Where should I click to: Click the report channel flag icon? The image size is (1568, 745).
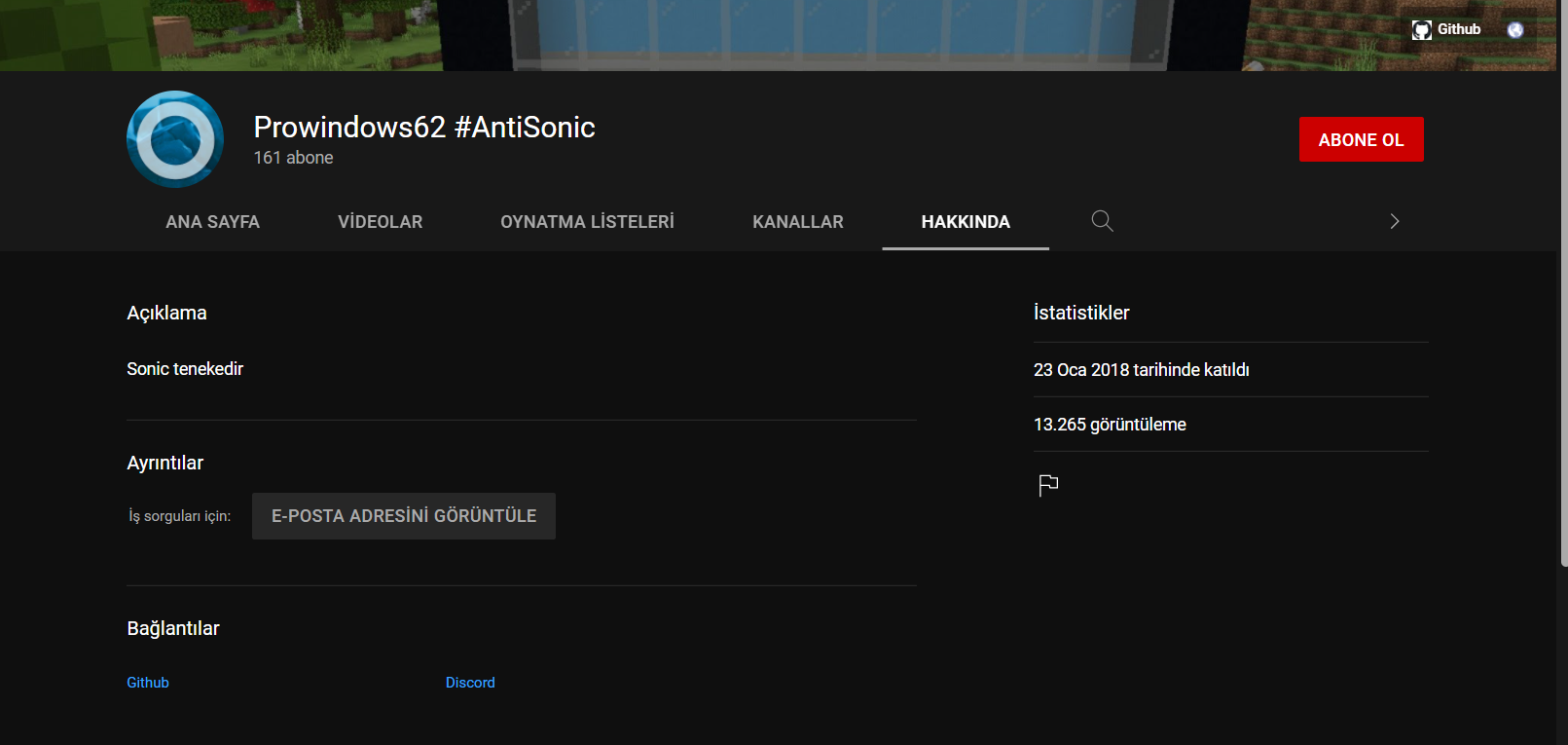(x=1048, y=485)
